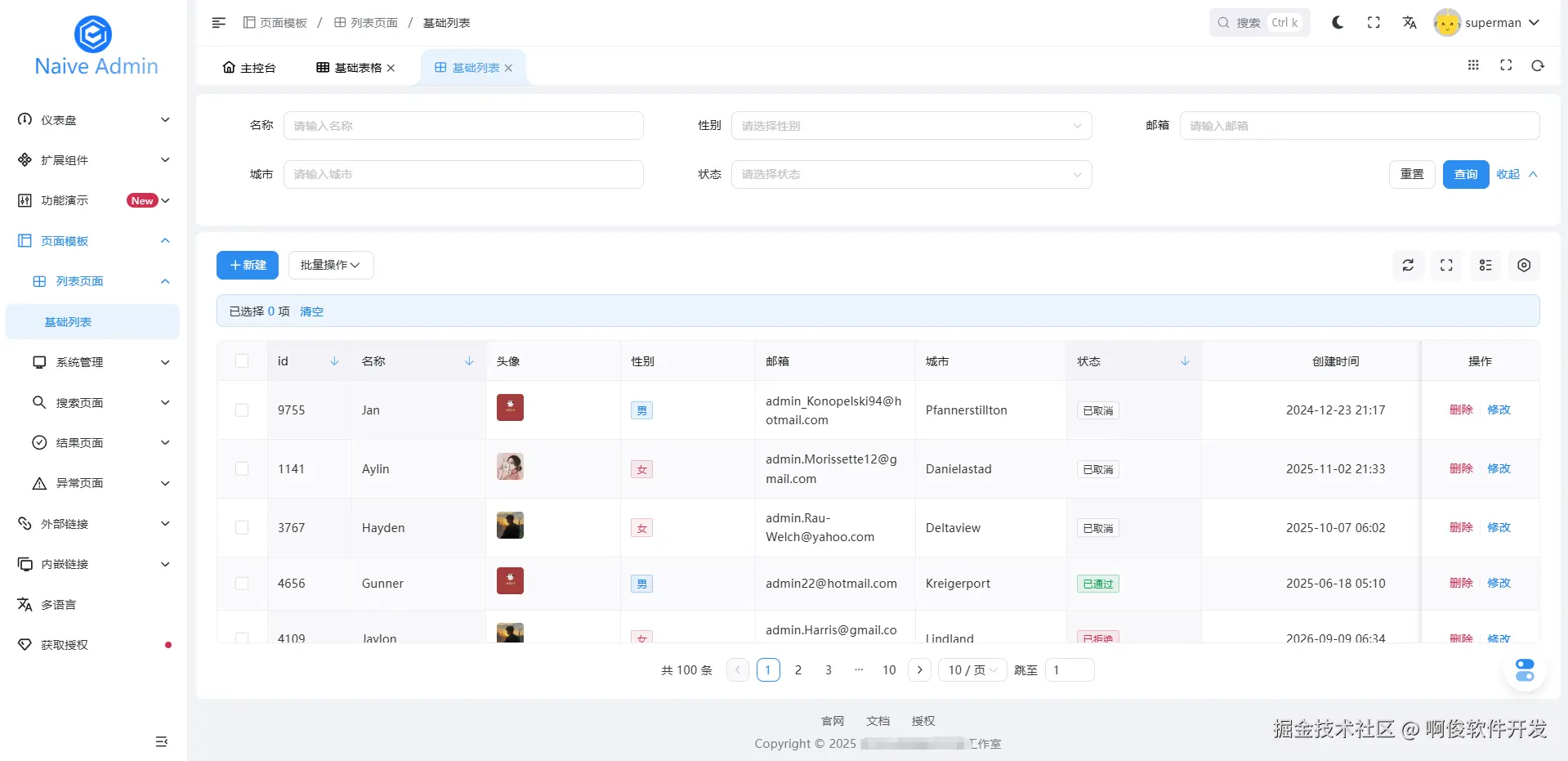The width and height of the screenshot is (1568, 761).
Task: Tick the checkbox for Gunner's row
Action: (x=242, y=584)
